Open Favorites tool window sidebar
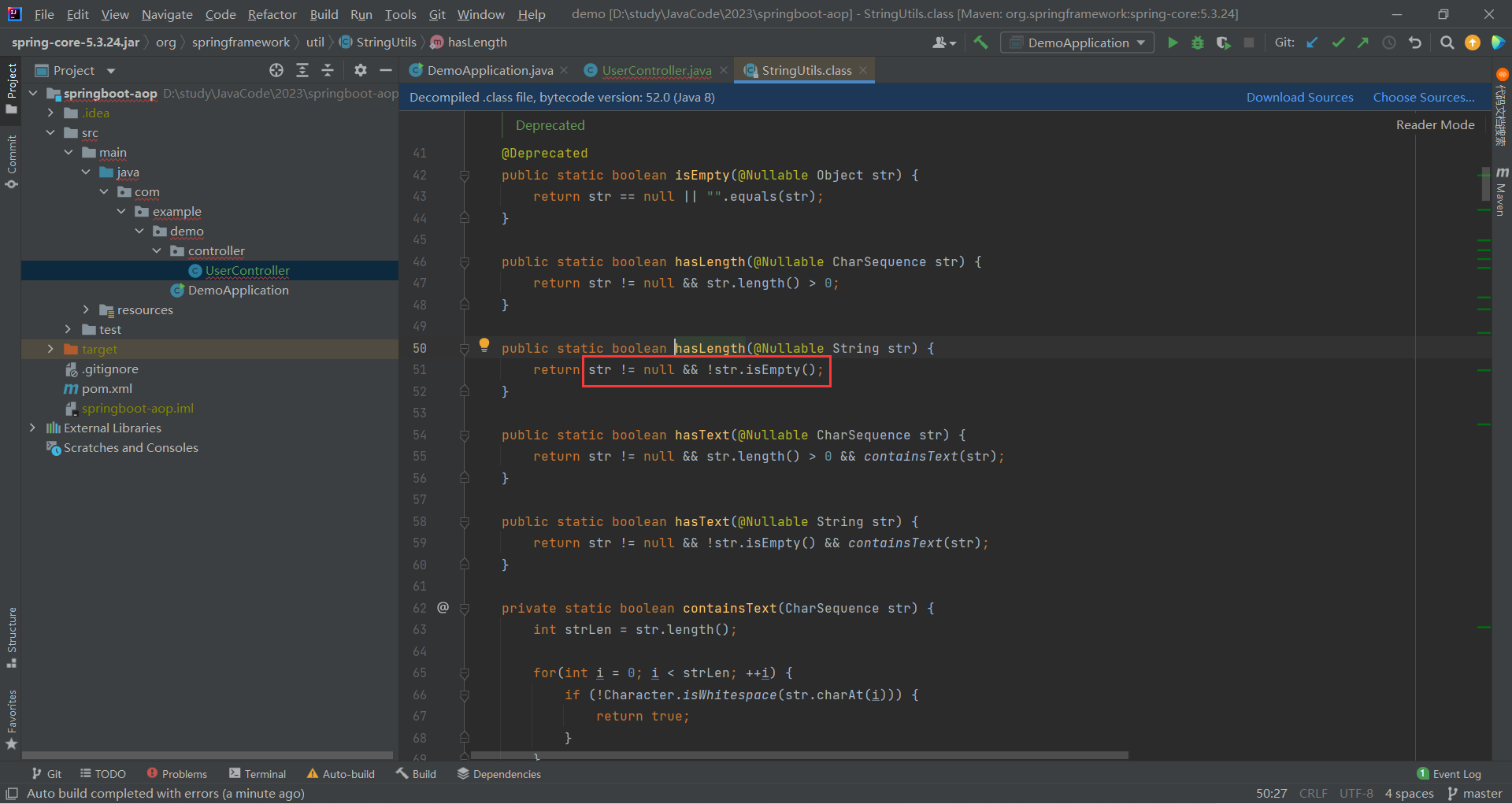Screen dimensions: 1512x804 (x=11, y=720)
